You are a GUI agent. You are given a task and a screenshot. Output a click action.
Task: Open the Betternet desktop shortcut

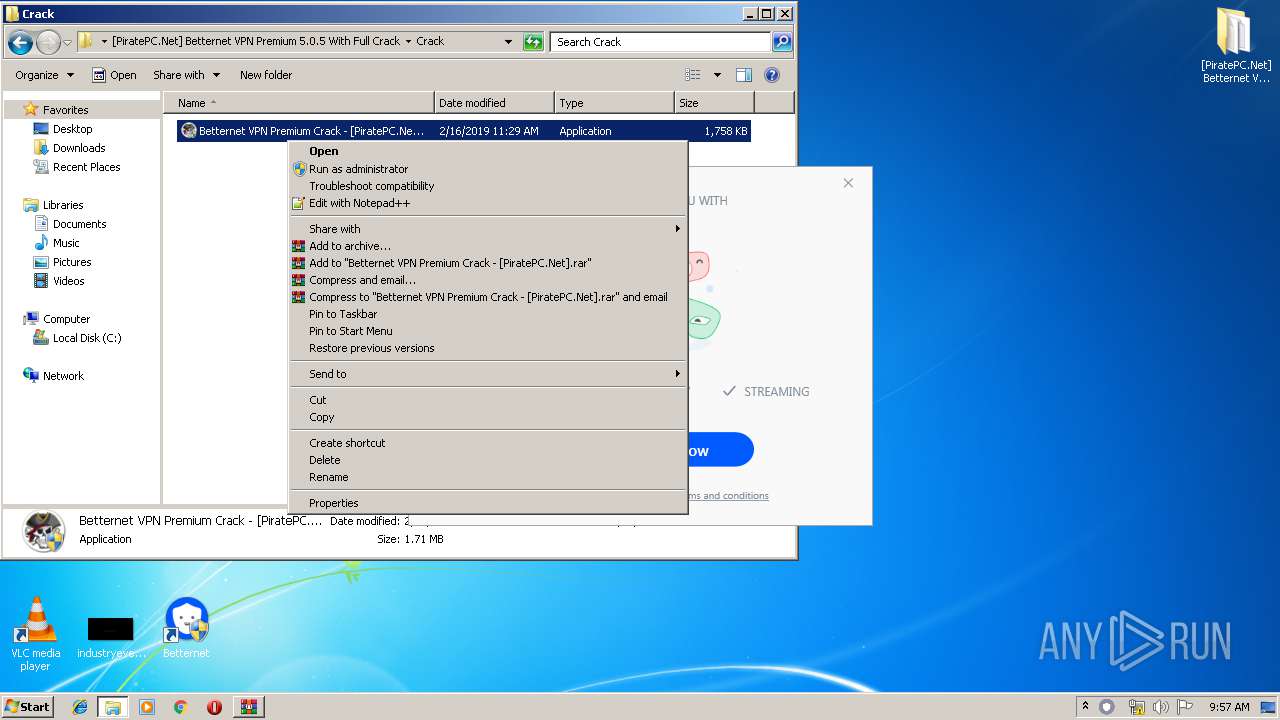pyautogui.click(x=186, y=629)
